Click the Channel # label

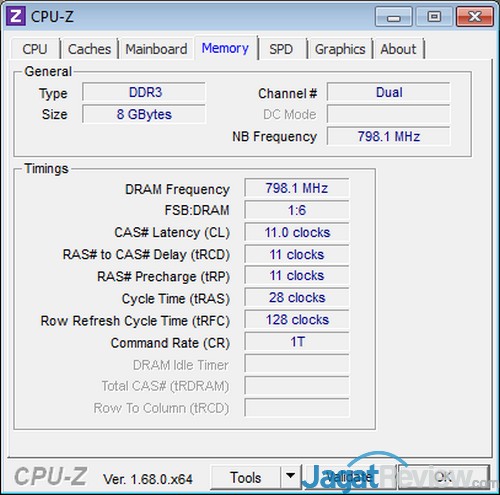[287, 94]
